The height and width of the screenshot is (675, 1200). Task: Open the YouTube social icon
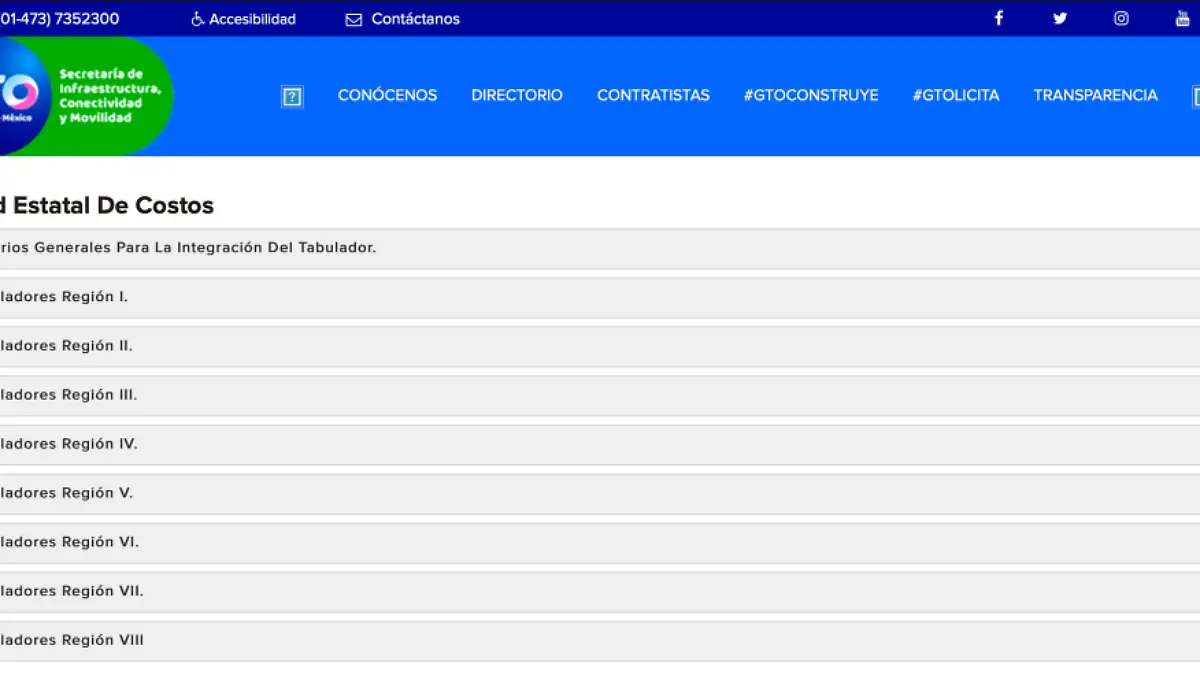pos(1182,18)
